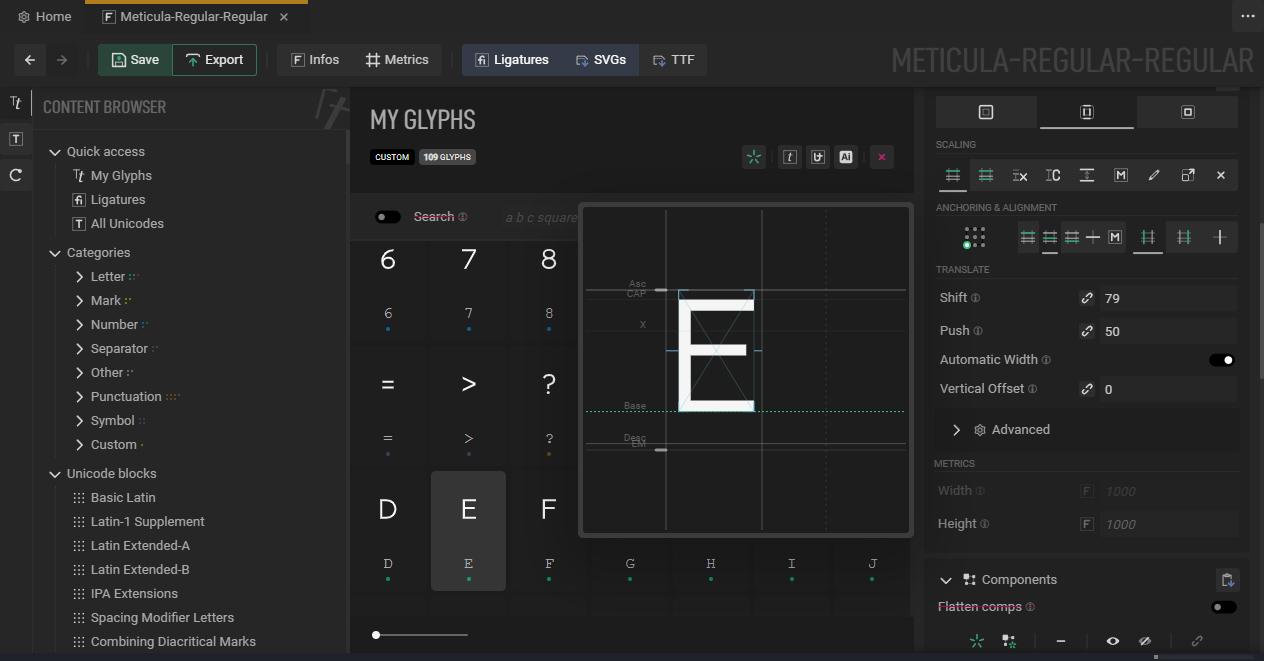Click the pencil icon in Scaling row
The height and width of the screenshot is (661, 1264).
[x=1154, y=175]
